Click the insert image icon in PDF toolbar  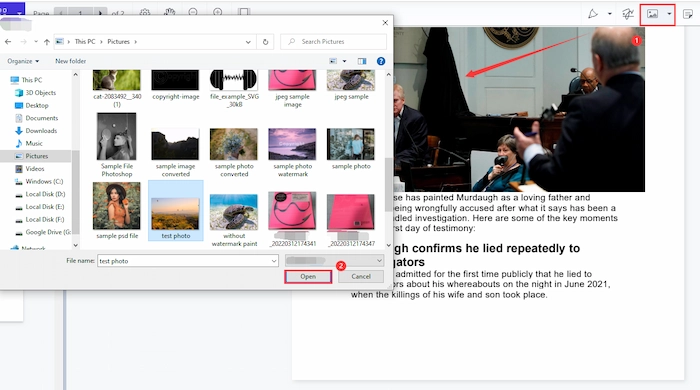[x=652, y=14]
